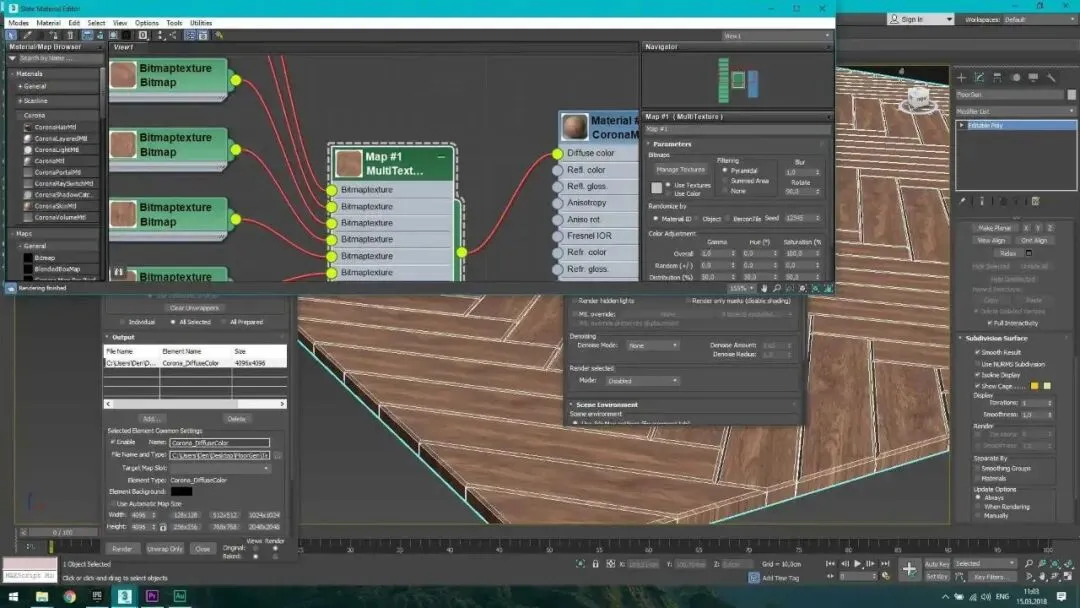Open the Modes menu
Screen dimensions: 1080x608
click(19, 23)
